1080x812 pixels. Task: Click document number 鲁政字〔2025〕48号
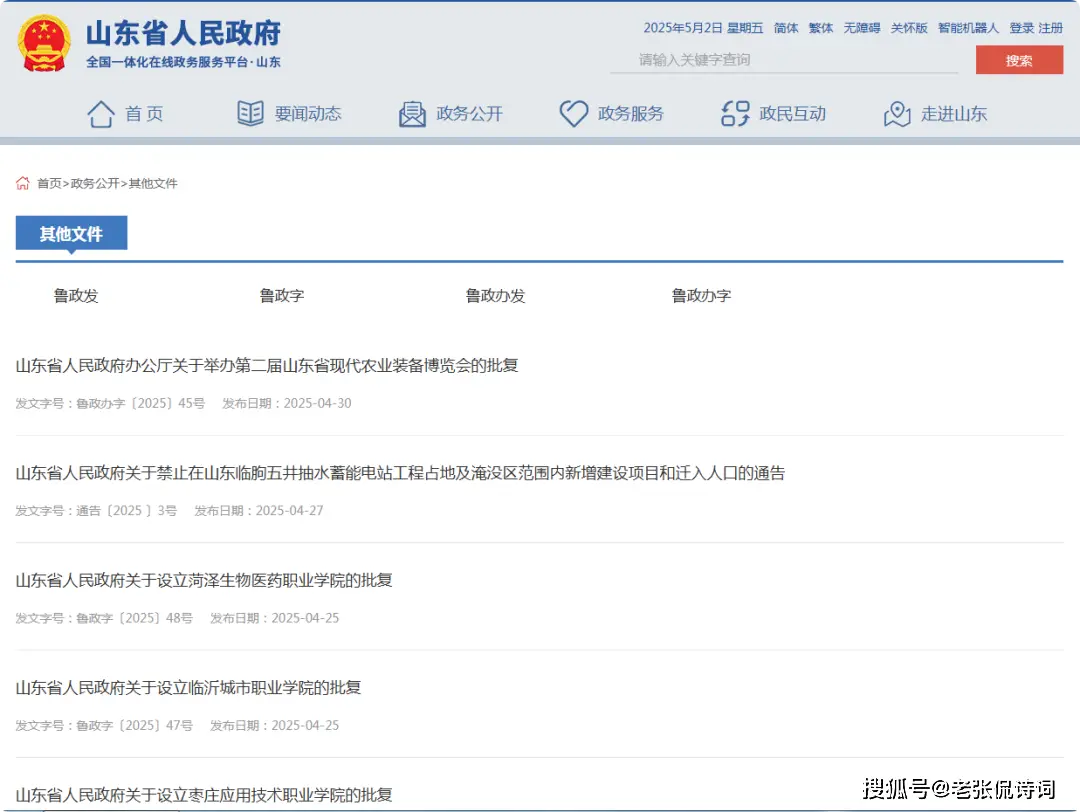pyautogui.click(x=134, y=618)
